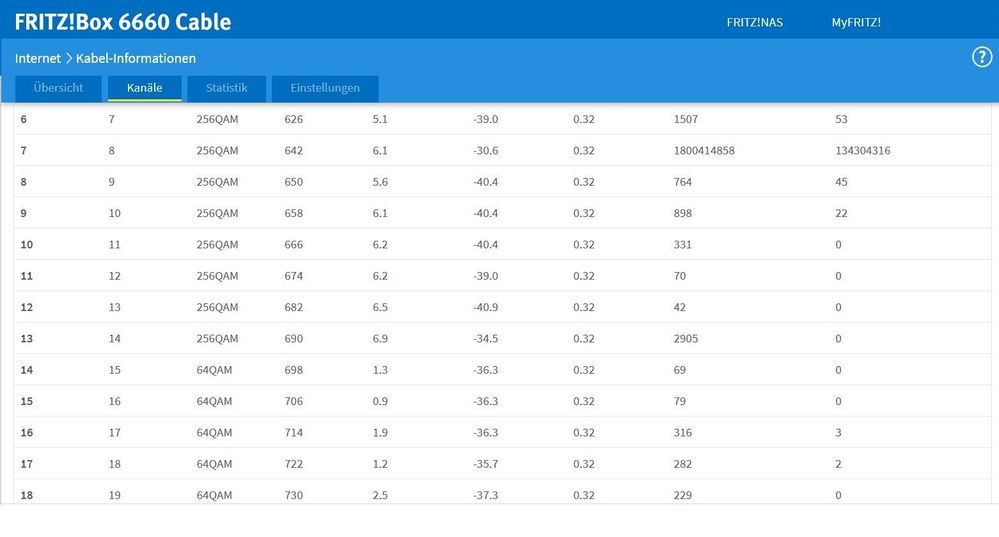Image resolution: width=999 pixels, height=537 pixels.
Task: Click the MSE value -40.9
Action: pos(485,307)
